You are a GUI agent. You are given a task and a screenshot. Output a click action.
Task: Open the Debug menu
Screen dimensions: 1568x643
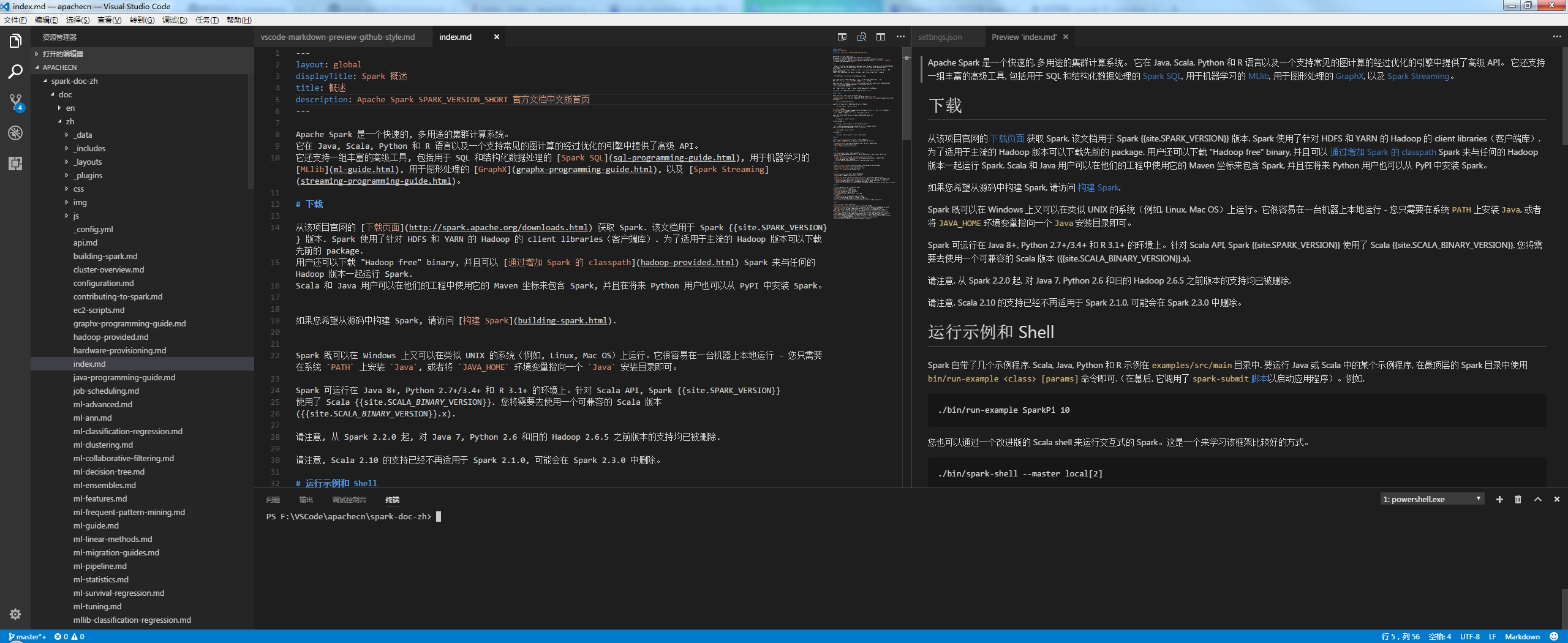(x=175, y=20)
